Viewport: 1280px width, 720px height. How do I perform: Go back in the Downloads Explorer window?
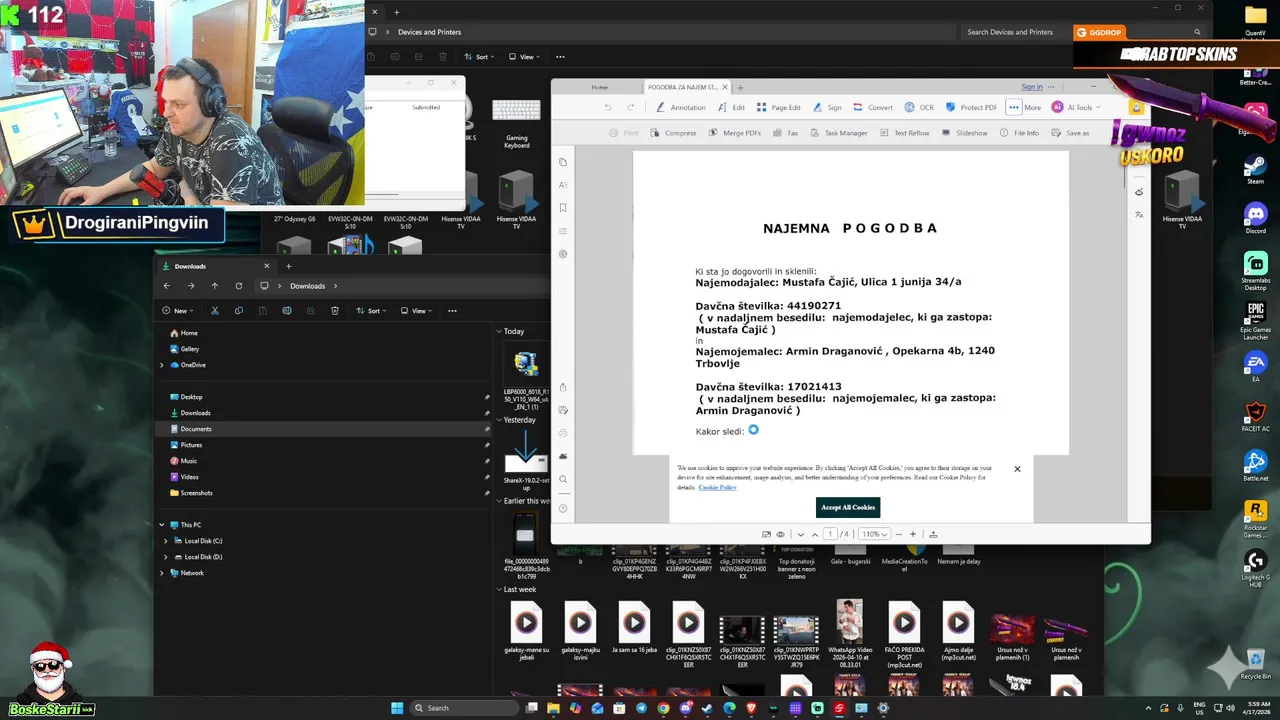(x=167, y=286)
